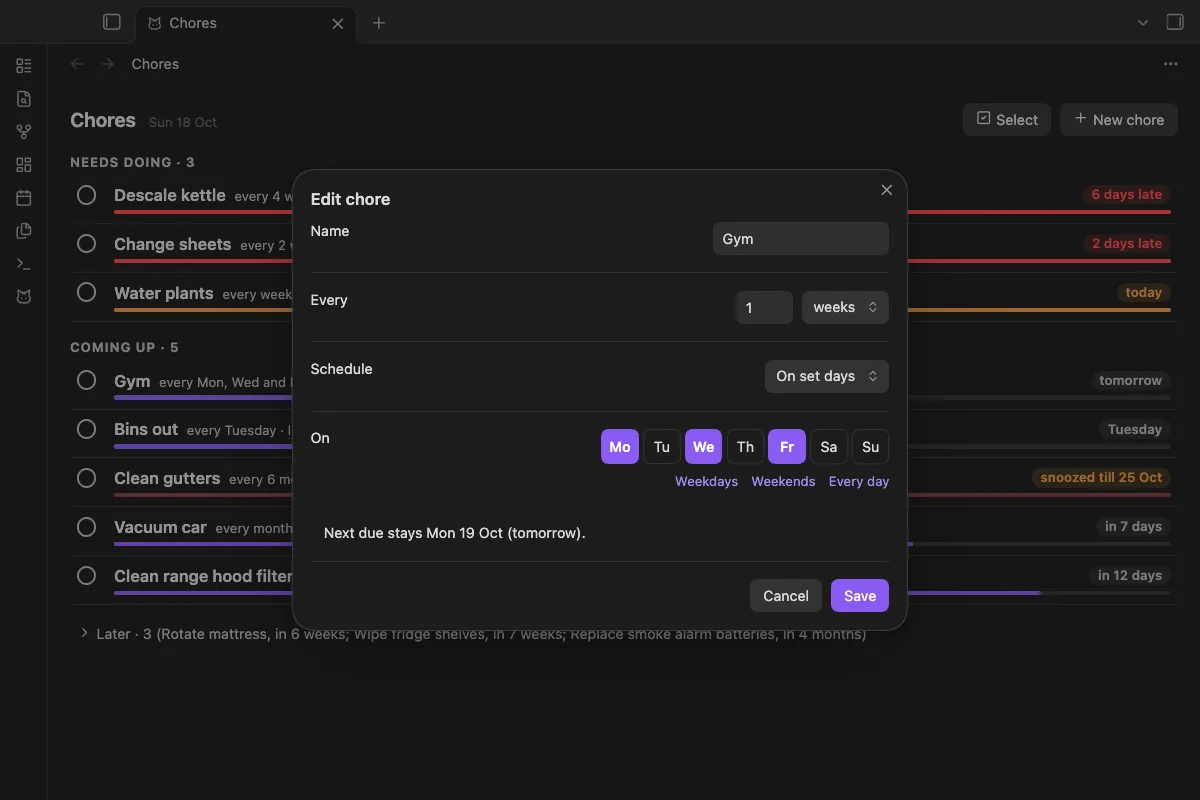Open the graph view sidebar icon
The height and width of the screenshot is (800, 1200).
(24, 132)
